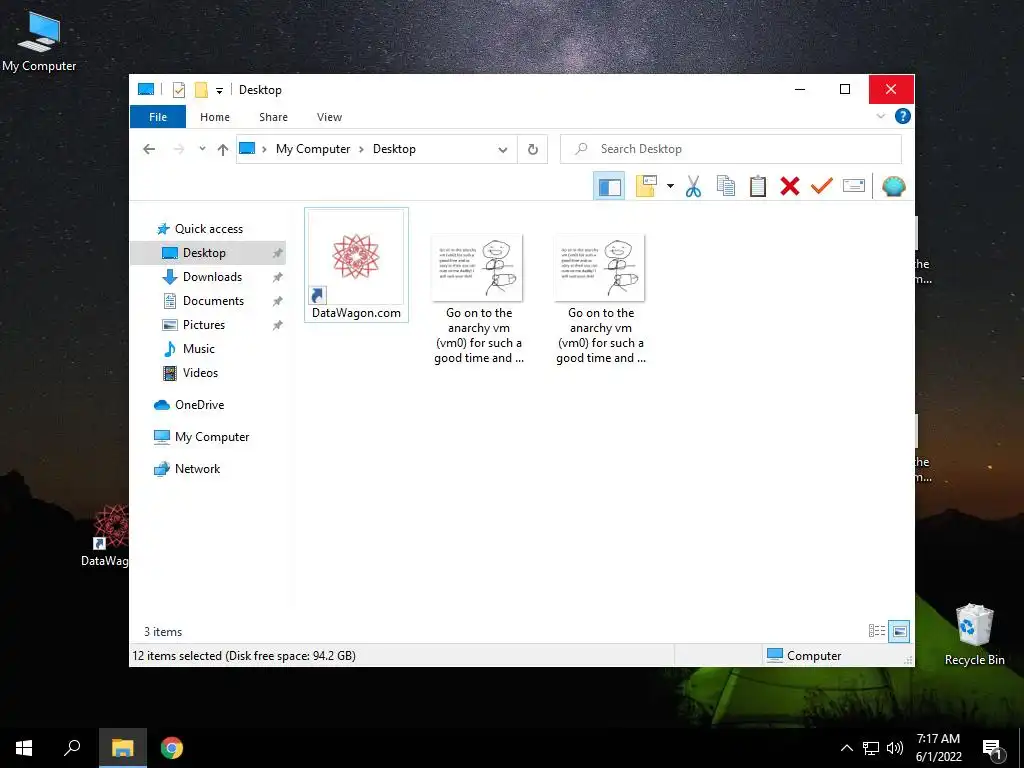Select Network in navigation pane

click(x=197, y=469)
